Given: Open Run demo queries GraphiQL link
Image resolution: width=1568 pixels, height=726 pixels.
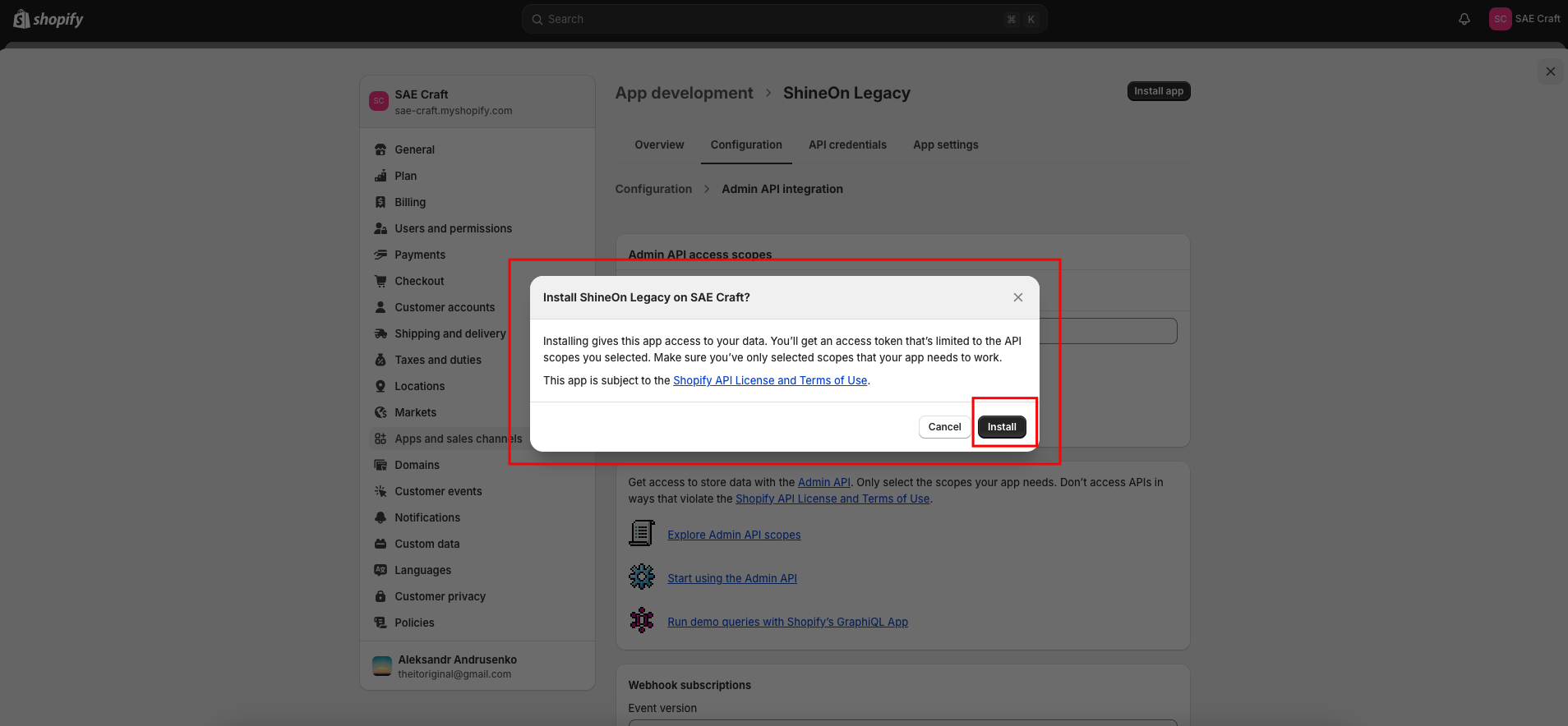Looking at the screenshot, I should pyautogui.click(x=787, y=622).
